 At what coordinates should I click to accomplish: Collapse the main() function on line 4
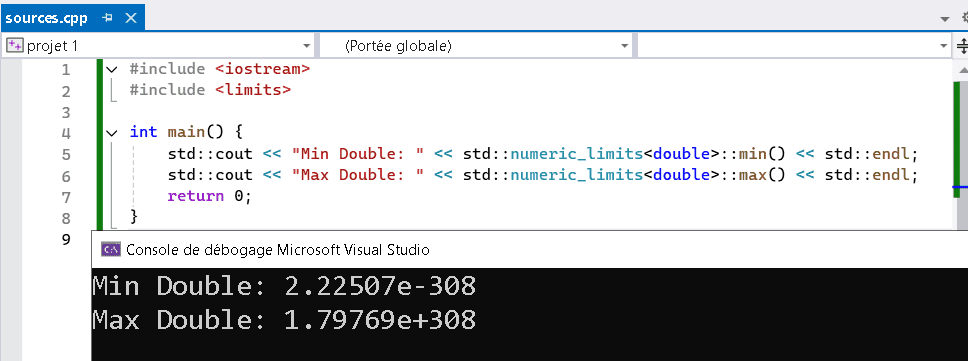click(x=111, y=132)
